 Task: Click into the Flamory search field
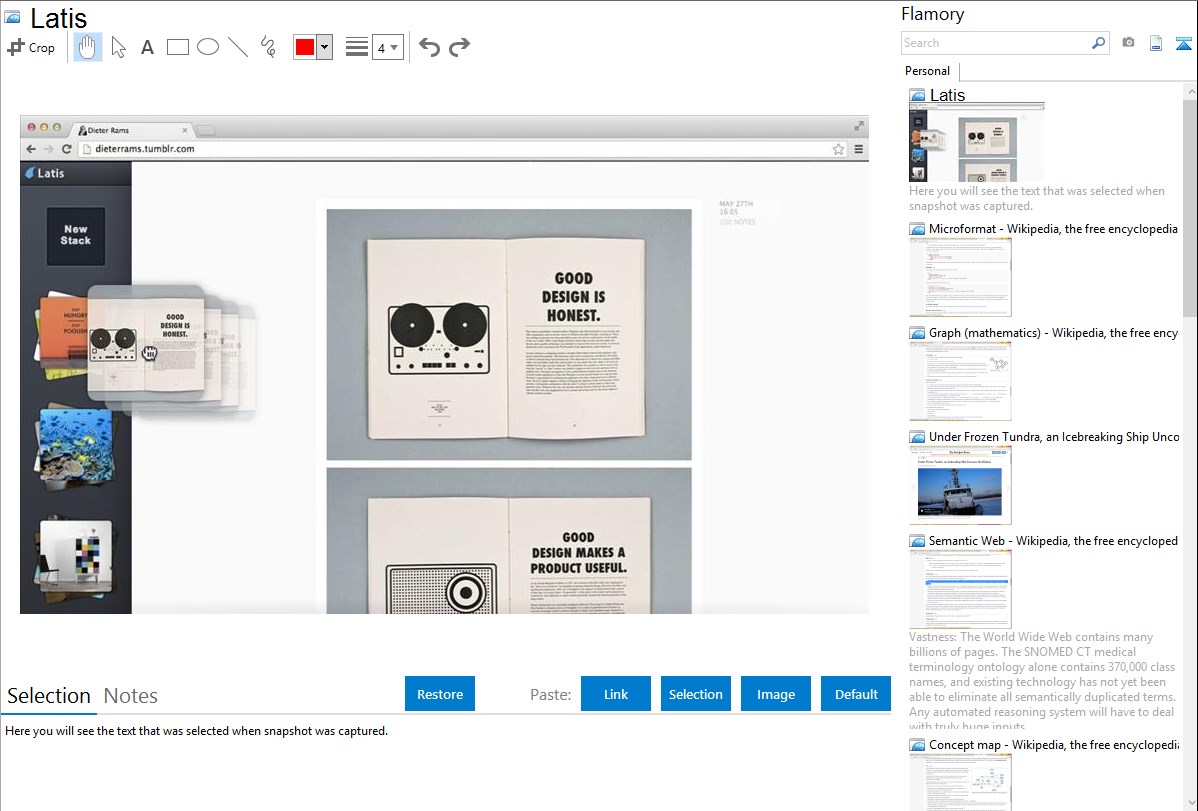995,43
